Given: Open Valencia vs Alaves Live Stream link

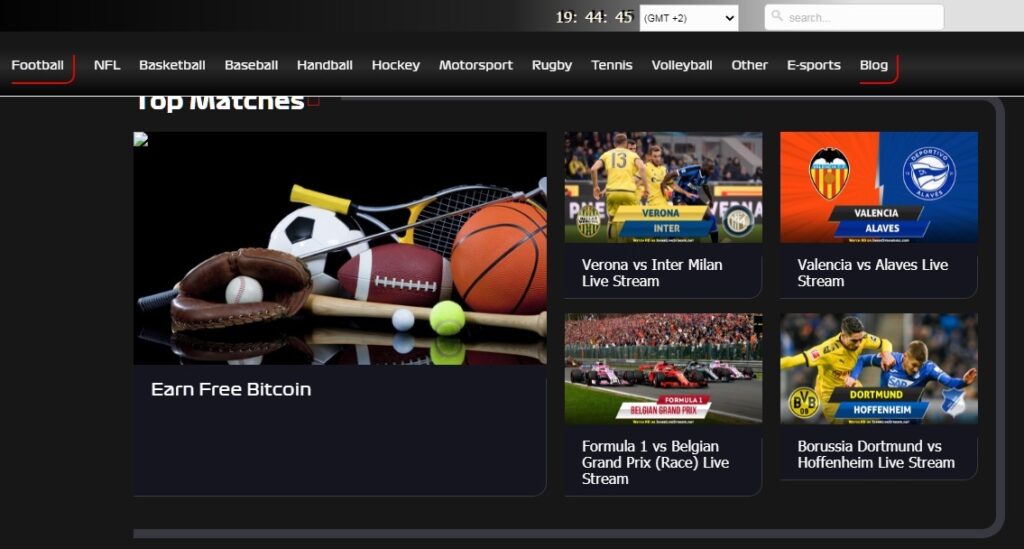Looking at the screenshot, I should coord(872,273).
